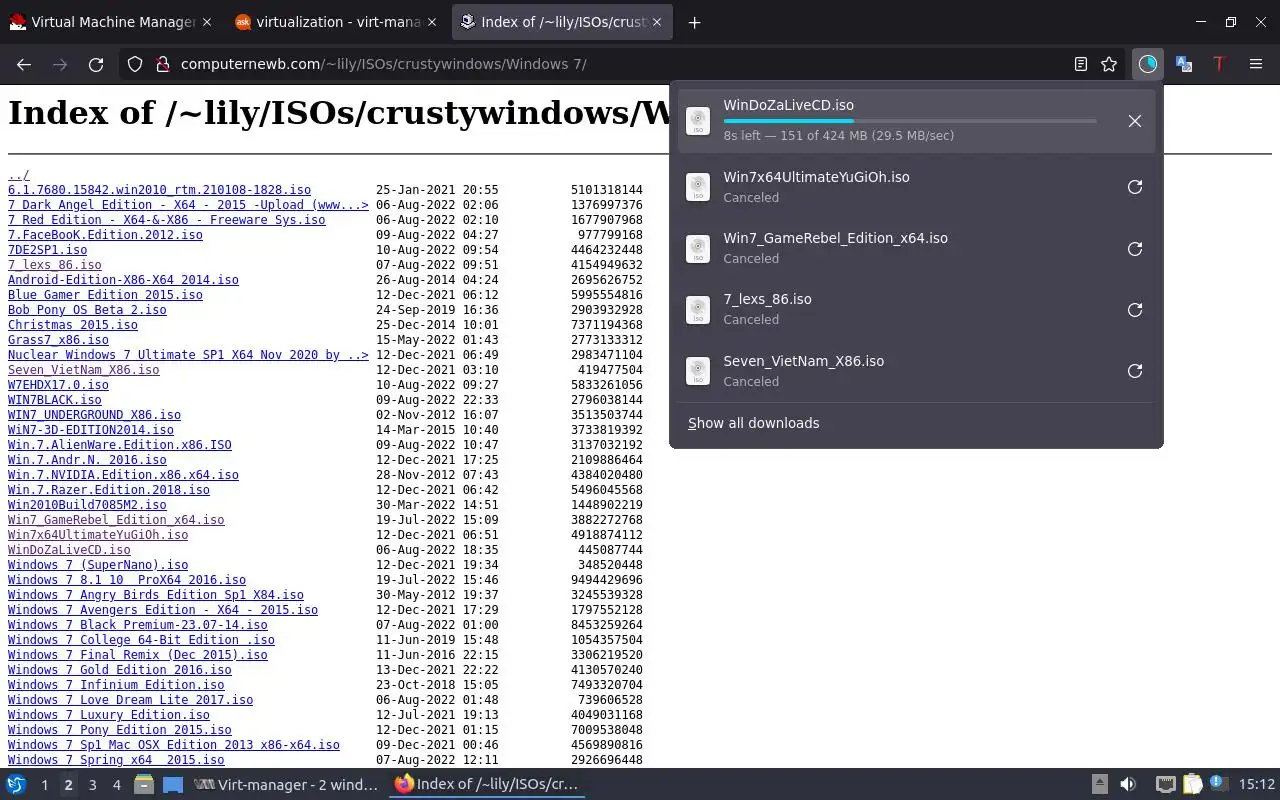Switch to workspace 4

click(x=116, y=785)
